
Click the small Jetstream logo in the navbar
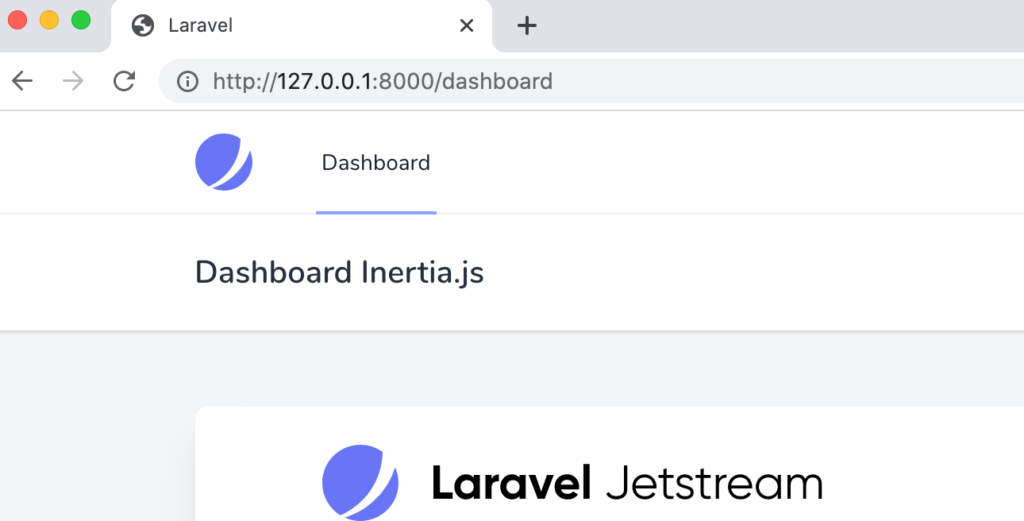(x=224, y=162)
